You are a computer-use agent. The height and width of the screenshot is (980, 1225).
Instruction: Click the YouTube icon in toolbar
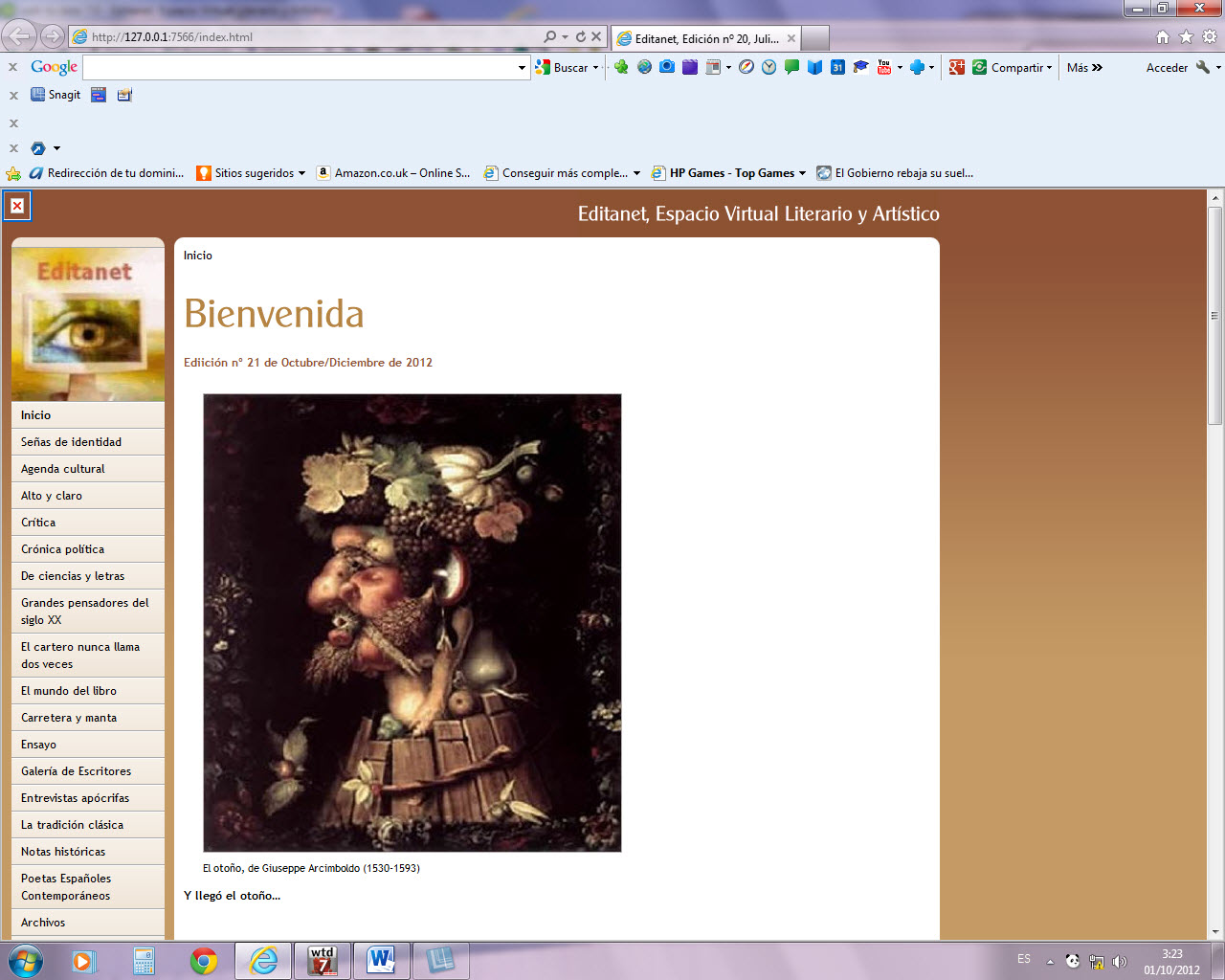click(884, 67)
